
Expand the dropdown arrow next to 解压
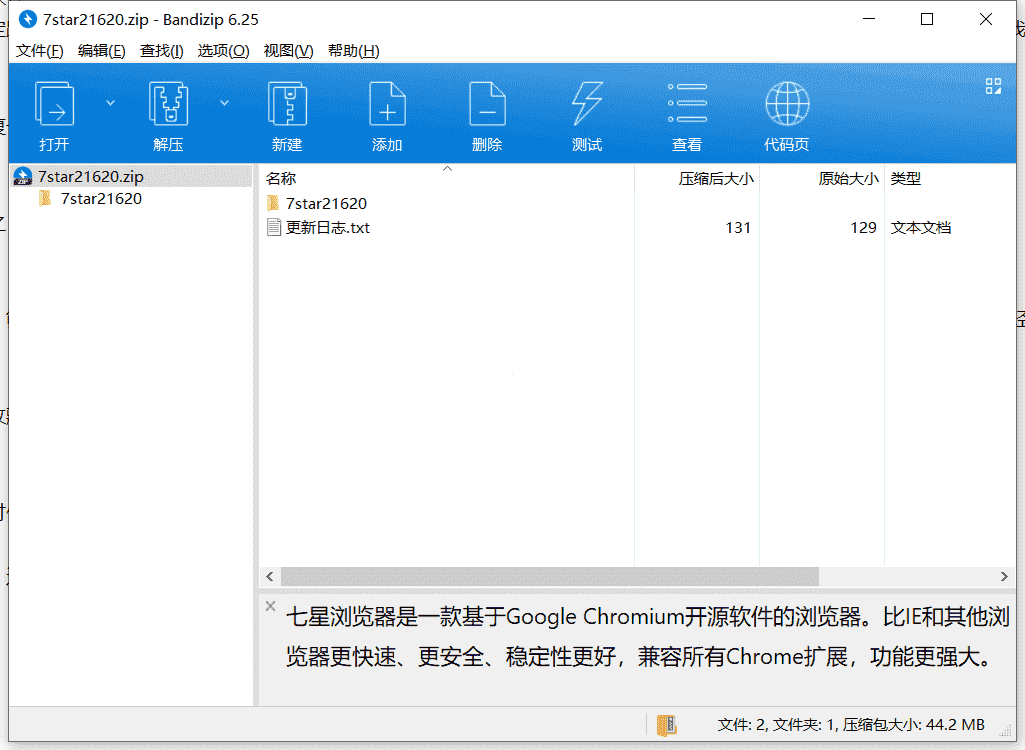(x=224, y=103)
